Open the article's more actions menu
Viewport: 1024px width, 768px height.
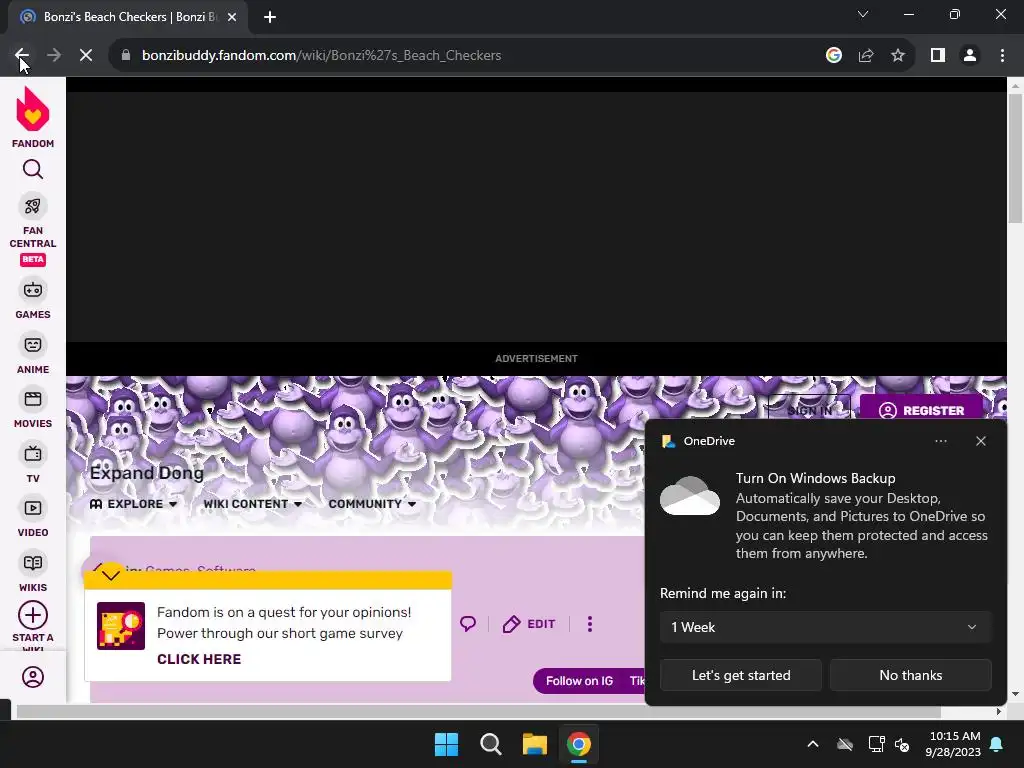(x=590, y=624)
